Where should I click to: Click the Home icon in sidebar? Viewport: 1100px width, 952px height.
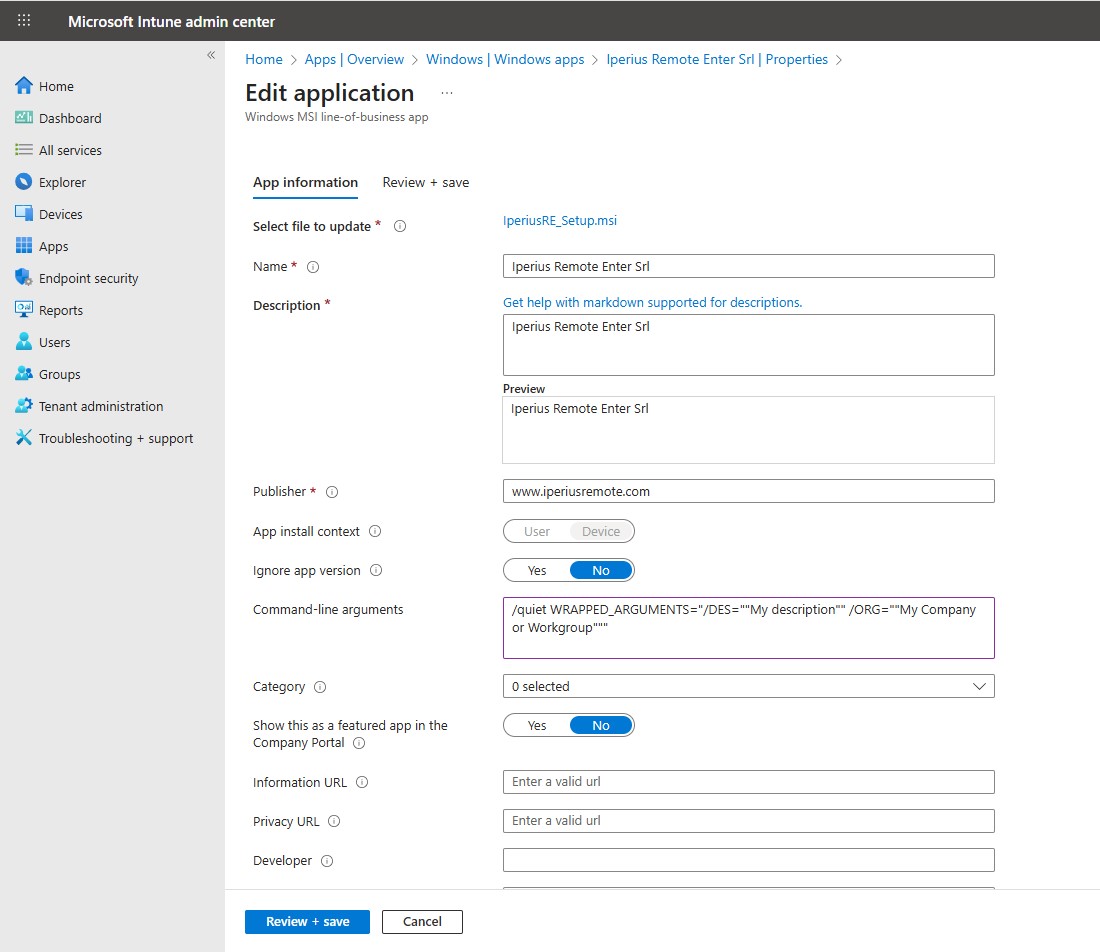(x=24, y=86)
